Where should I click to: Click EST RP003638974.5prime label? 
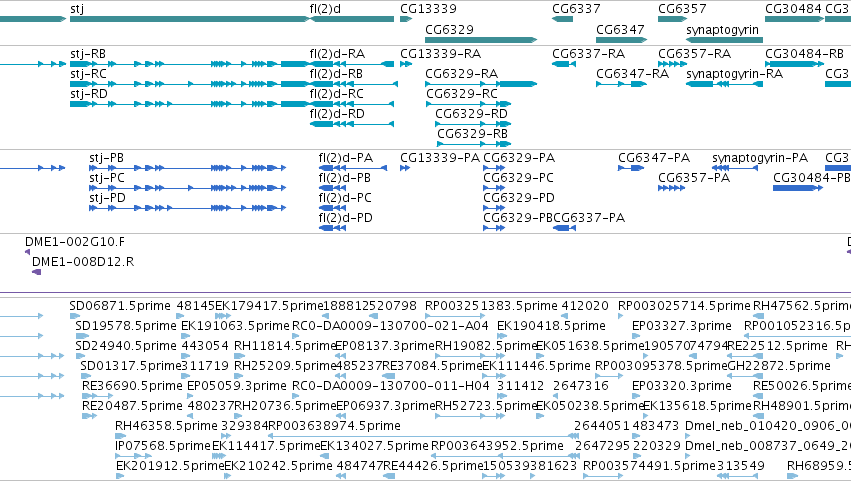(334, 426)
